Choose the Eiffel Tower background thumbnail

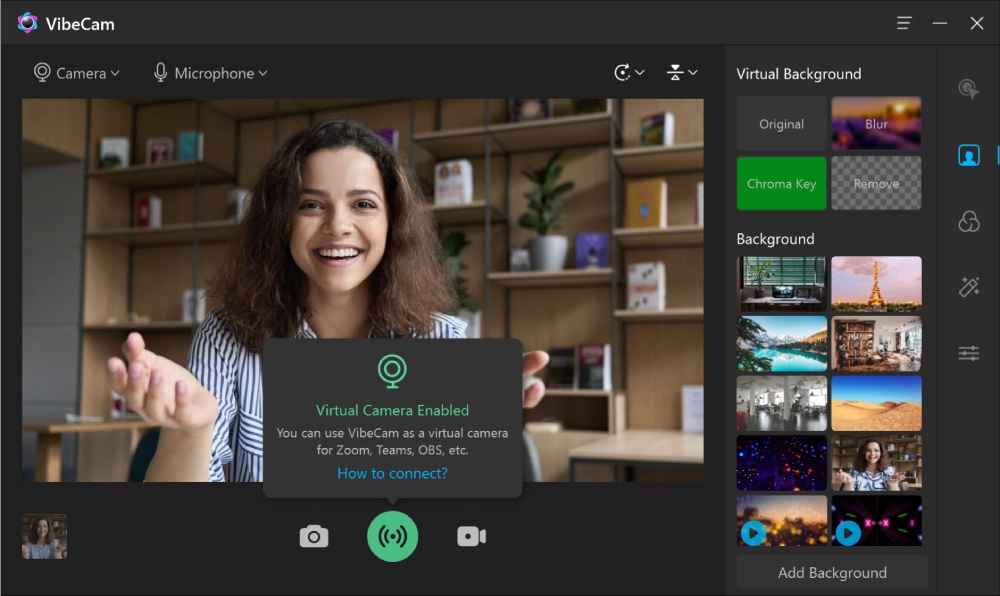click(x=876, y=284)
